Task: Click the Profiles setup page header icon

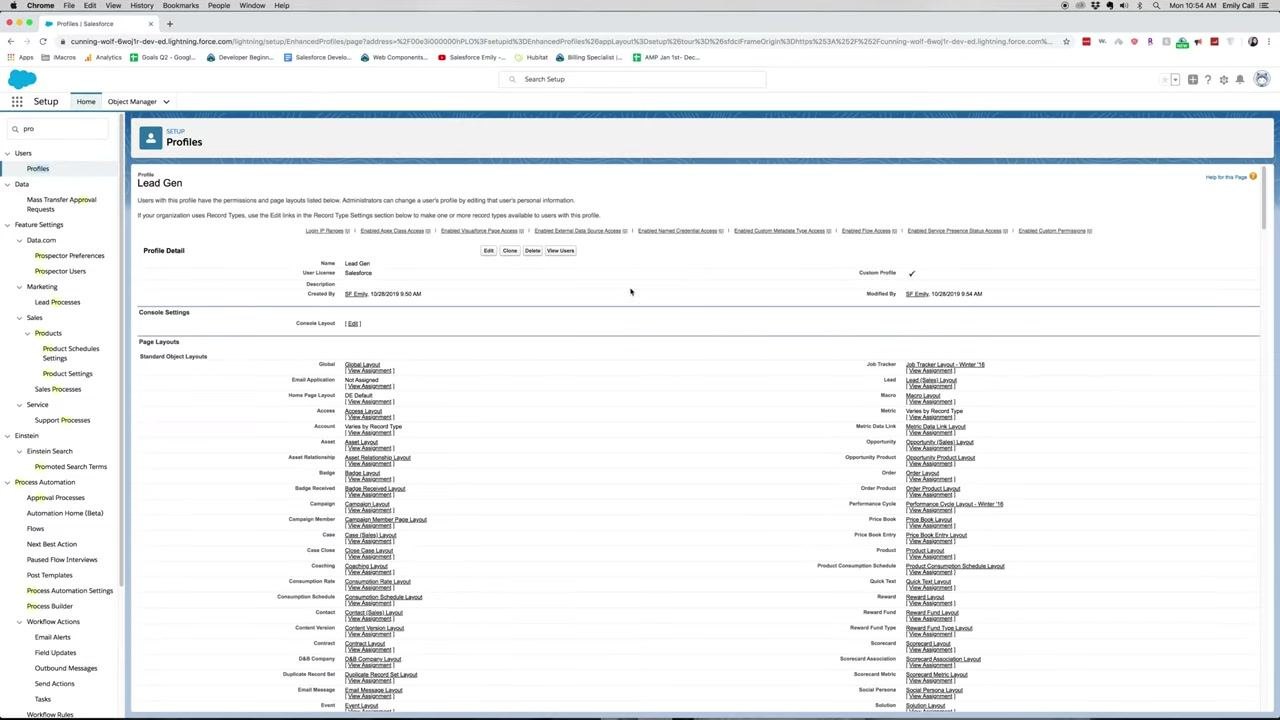Action: tap(150, 138)
